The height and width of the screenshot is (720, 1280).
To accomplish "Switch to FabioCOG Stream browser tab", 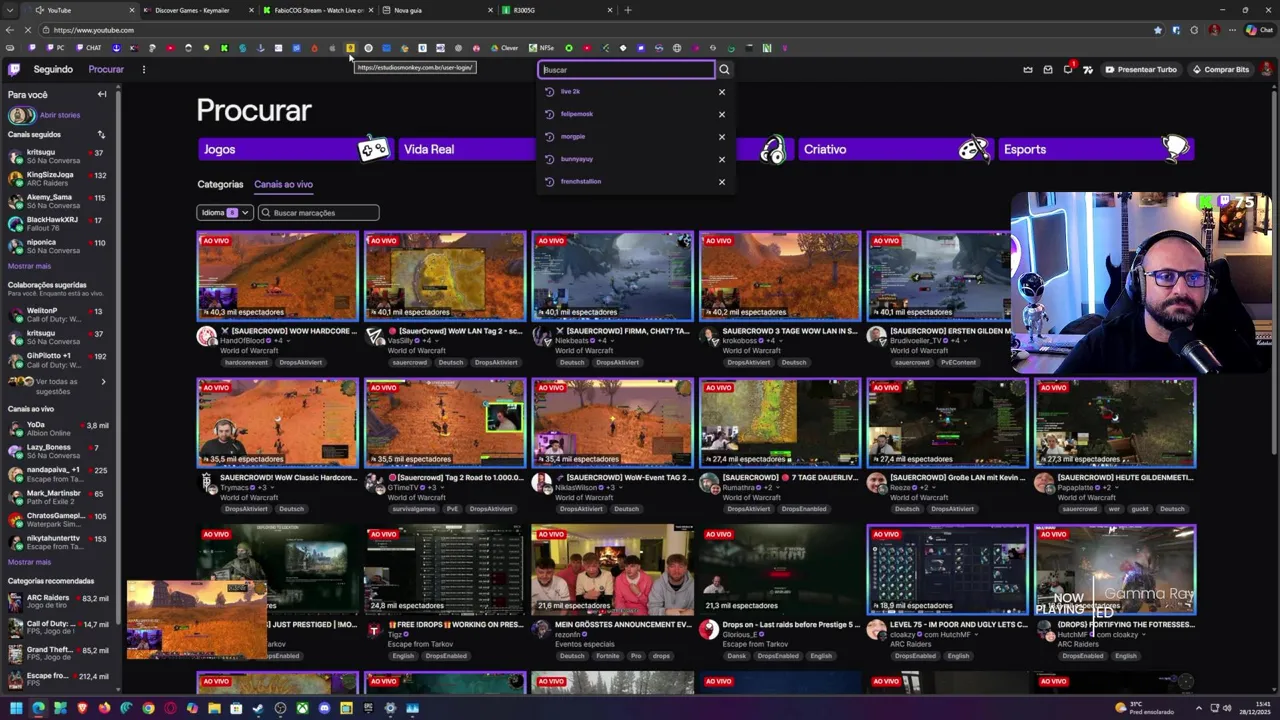I will click(x=317, y=10).
